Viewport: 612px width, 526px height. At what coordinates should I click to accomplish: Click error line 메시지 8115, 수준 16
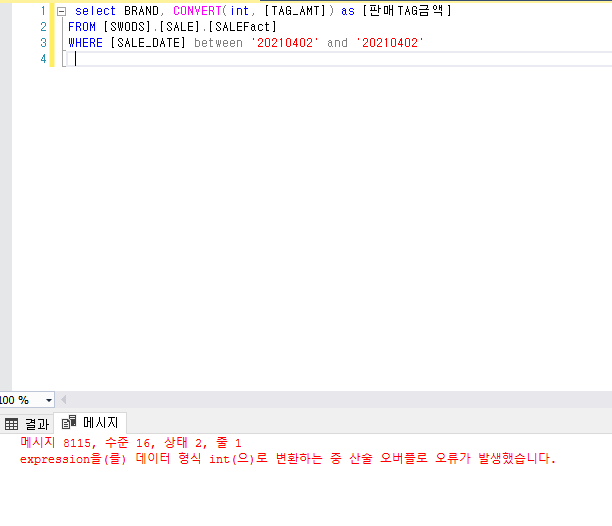click(131, 443)
